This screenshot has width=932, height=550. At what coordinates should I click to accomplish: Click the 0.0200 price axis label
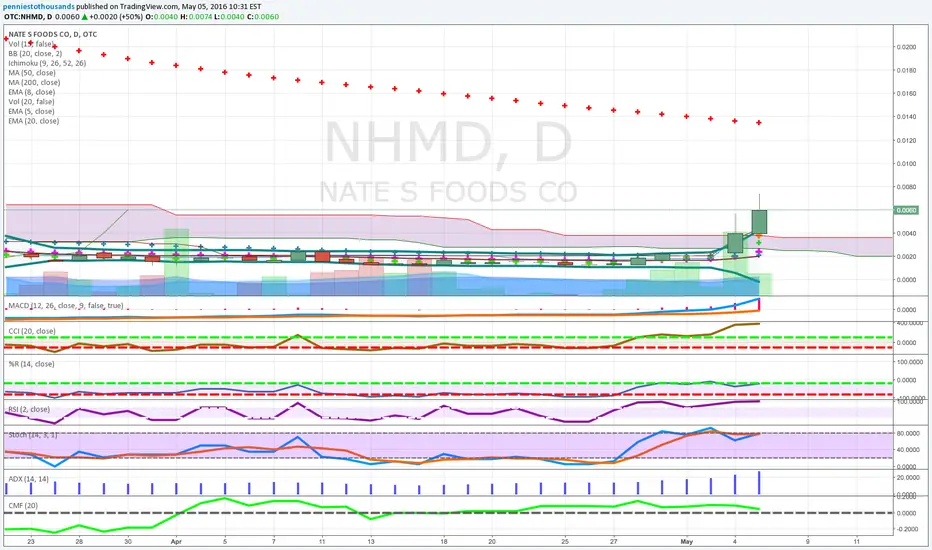point(906,47)
